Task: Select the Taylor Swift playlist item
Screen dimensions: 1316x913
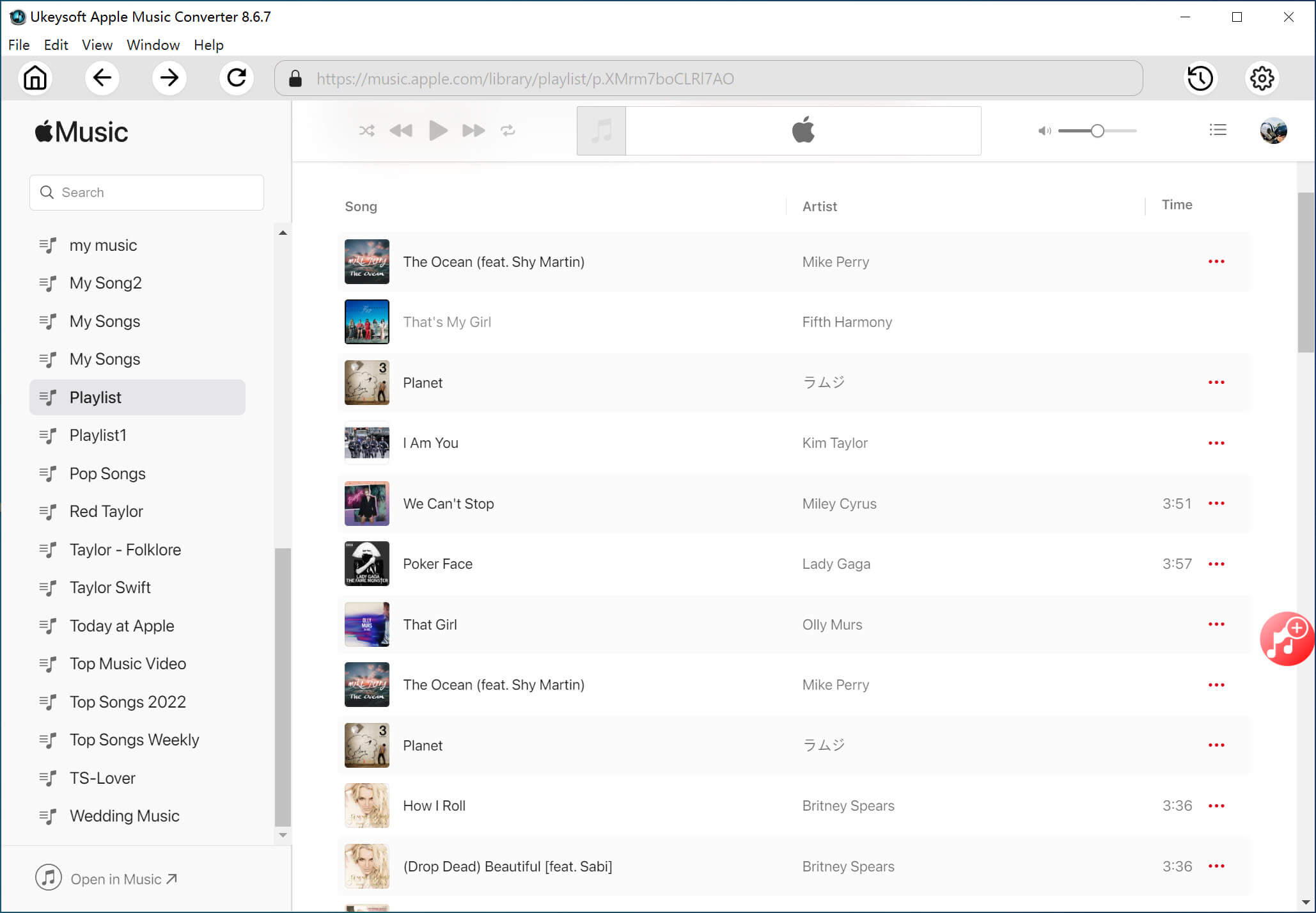Action: click(110, 587)
